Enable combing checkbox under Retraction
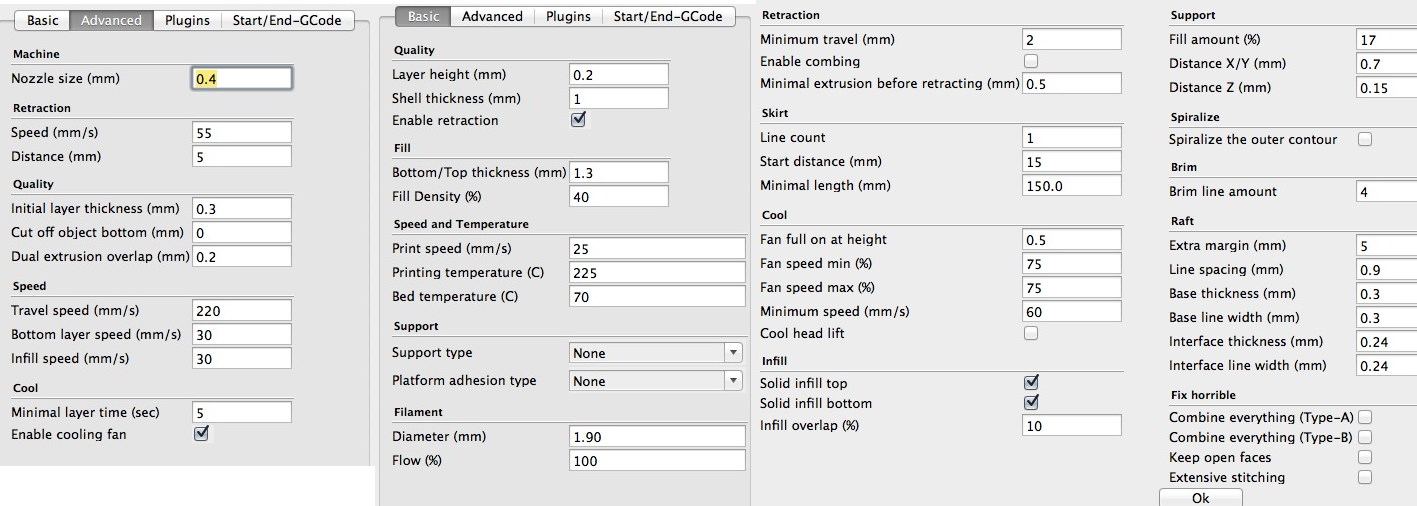1417x506 pixels. click(x=1031, y=62)
